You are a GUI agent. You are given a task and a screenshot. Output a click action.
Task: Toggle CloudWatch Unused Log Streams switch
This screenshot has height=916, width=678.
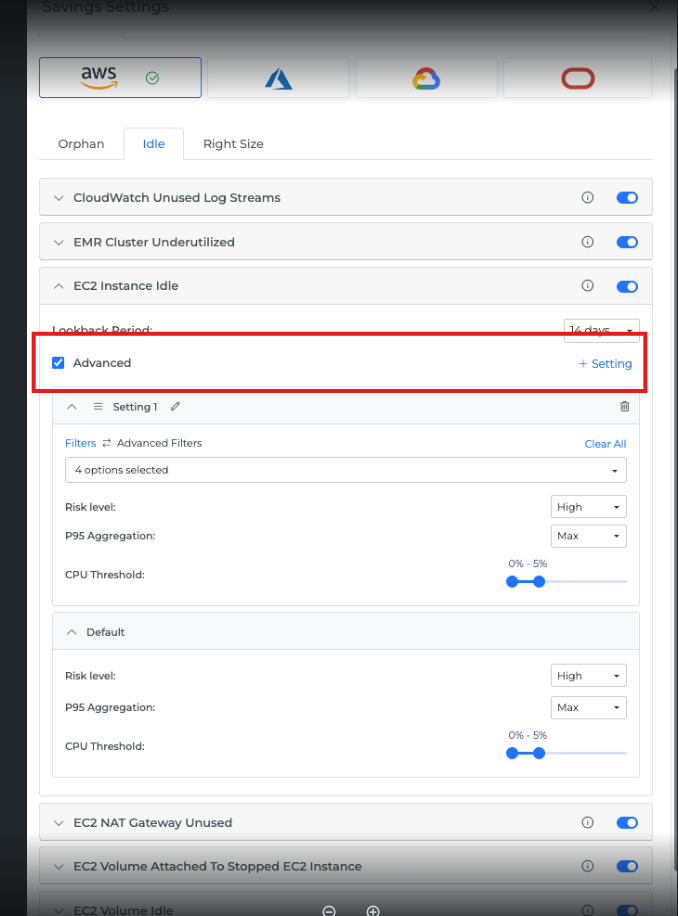[x=627, y=197]
